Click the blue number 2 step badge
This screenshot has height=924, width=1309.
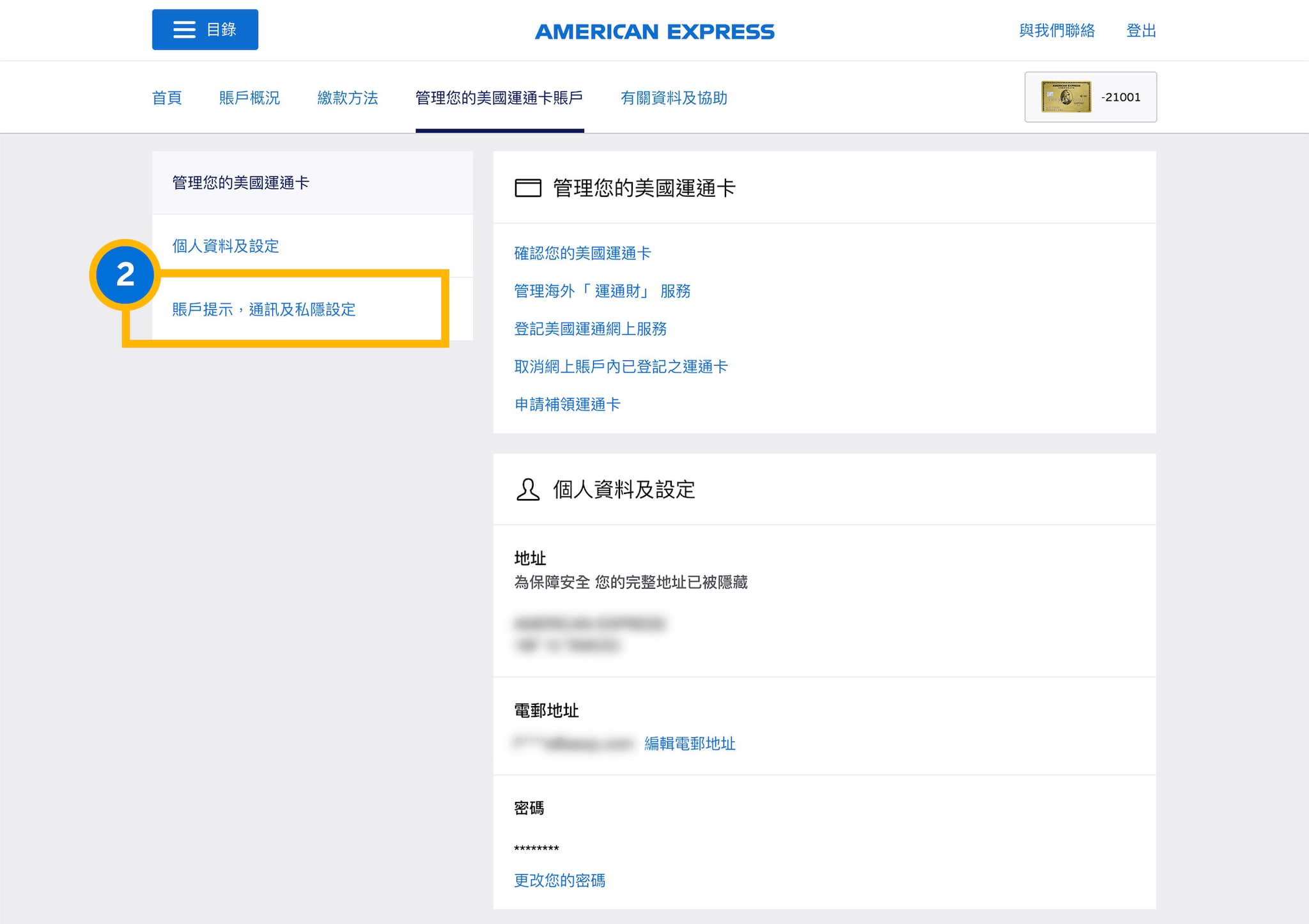(125, 275)
